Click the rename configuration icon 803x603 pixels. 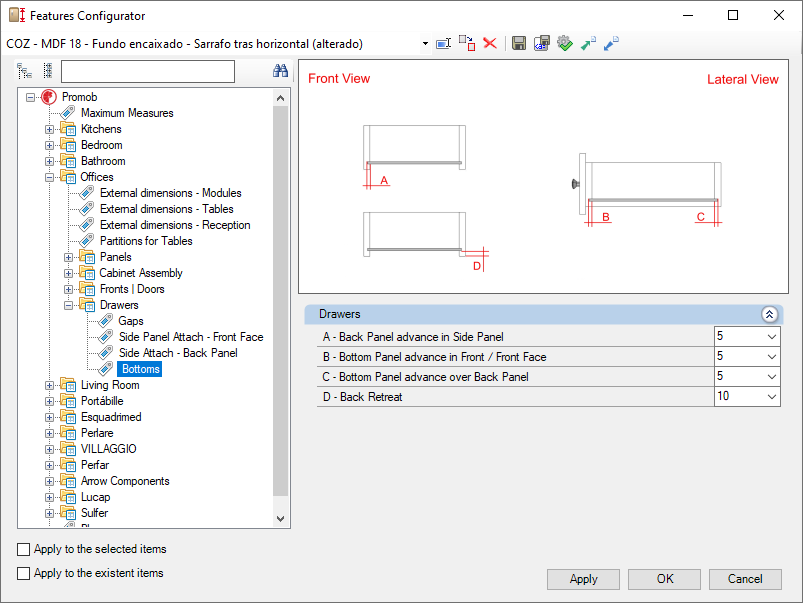pyautogui.click(x=443, y=44)
